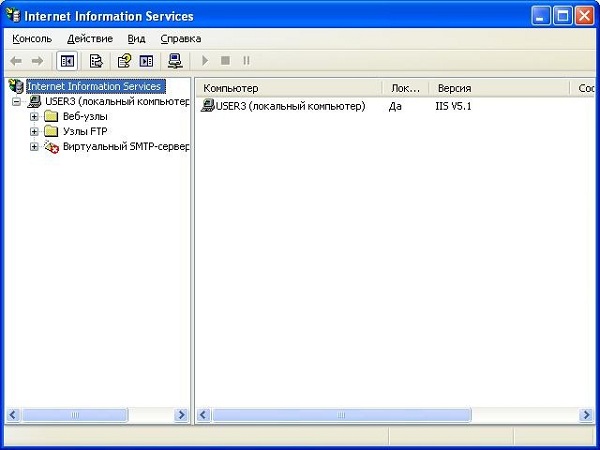Click the Веб-узлы folder icon
This screenshot has height=450, width=600.
point(51,116)
